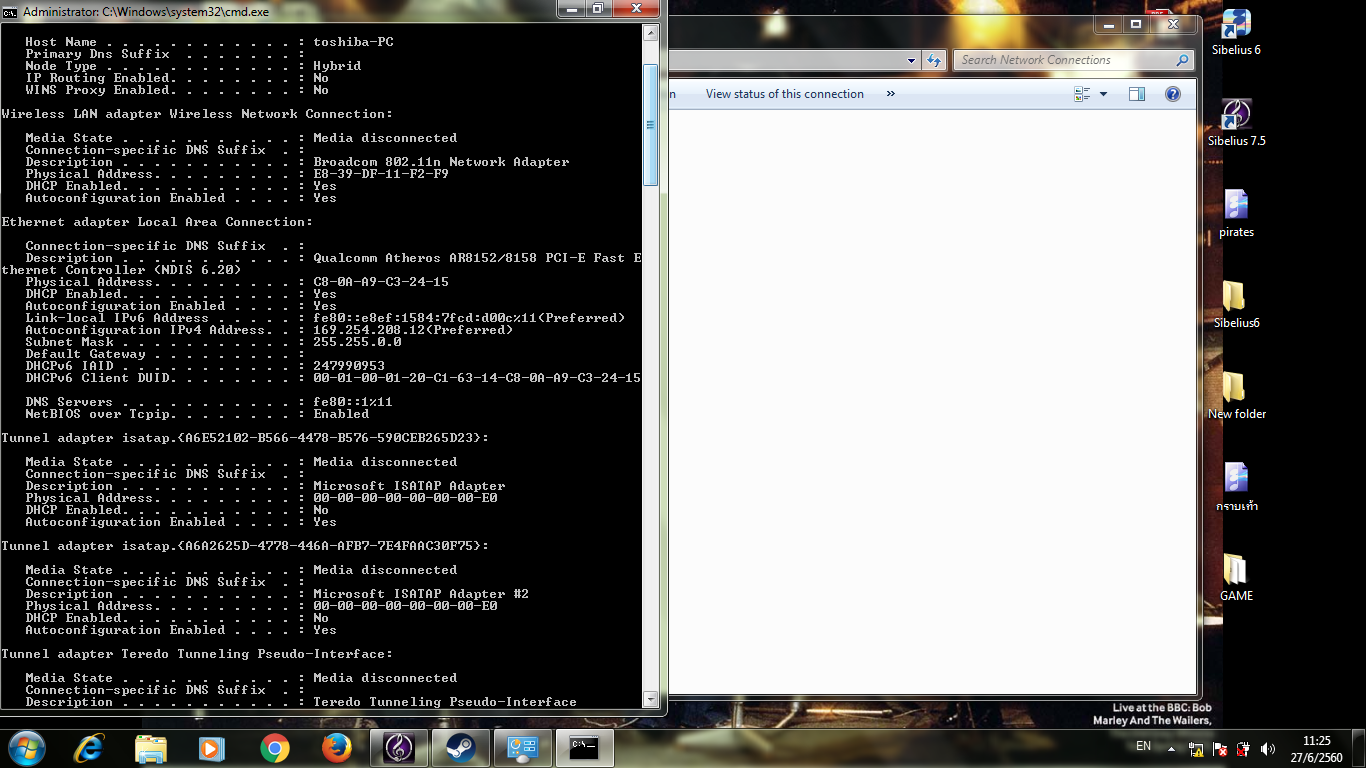Show the preview pane in Network Connections
Viewport: 1366px width, 768px height.
pos(1136,94)
